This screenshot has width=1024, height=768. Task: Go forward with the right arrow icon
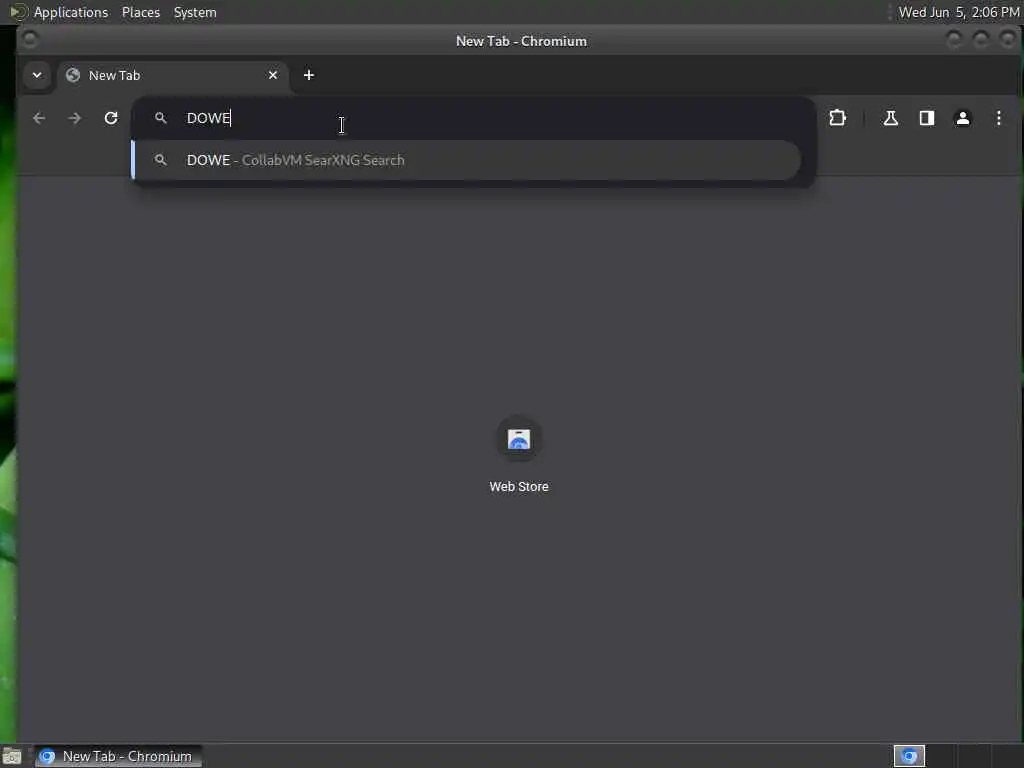[74, 118]
